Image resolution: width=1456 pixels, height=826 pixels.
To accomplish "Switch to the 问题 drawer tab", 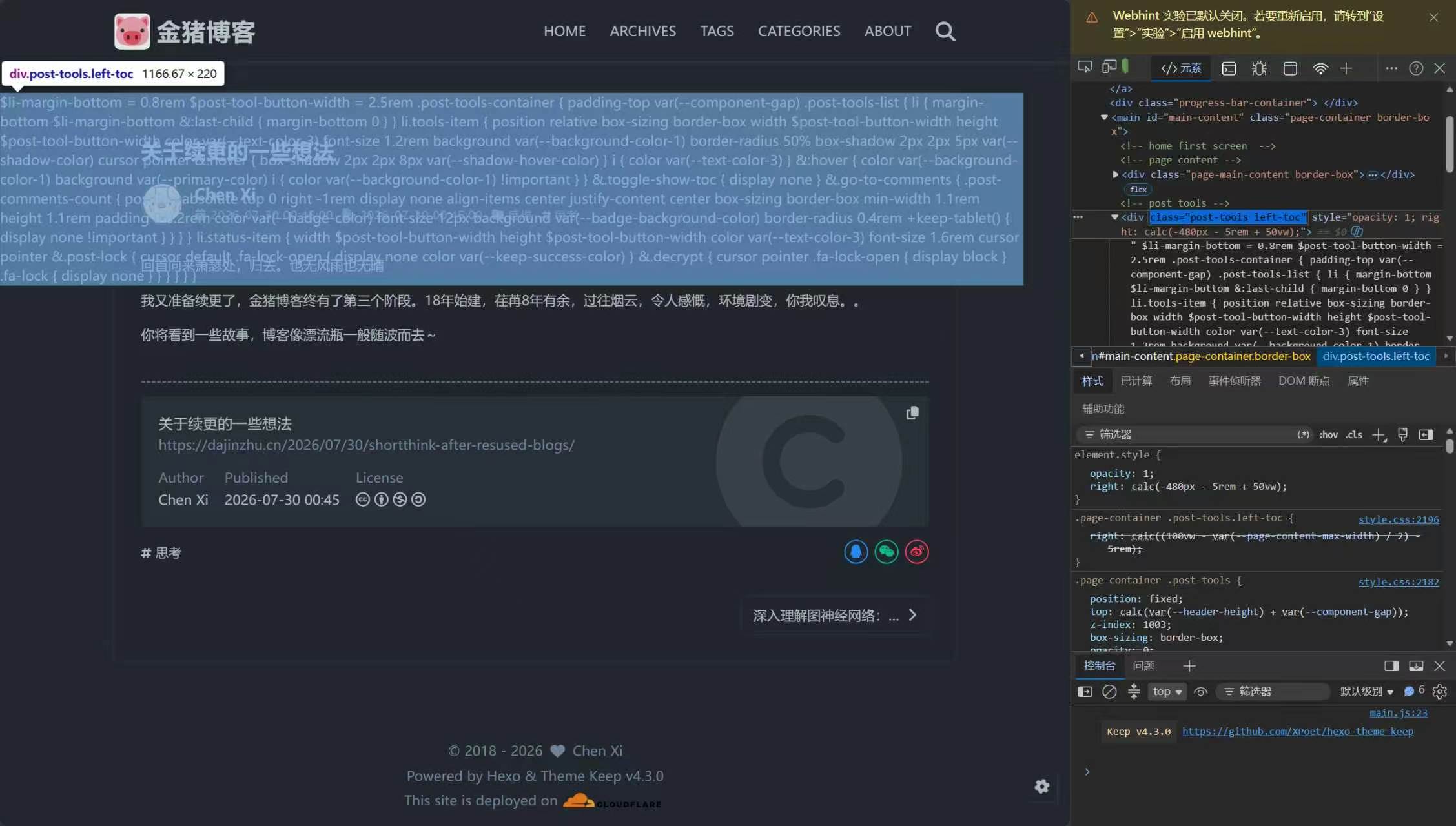I will pyautogui.click(x=1143, y=666).
